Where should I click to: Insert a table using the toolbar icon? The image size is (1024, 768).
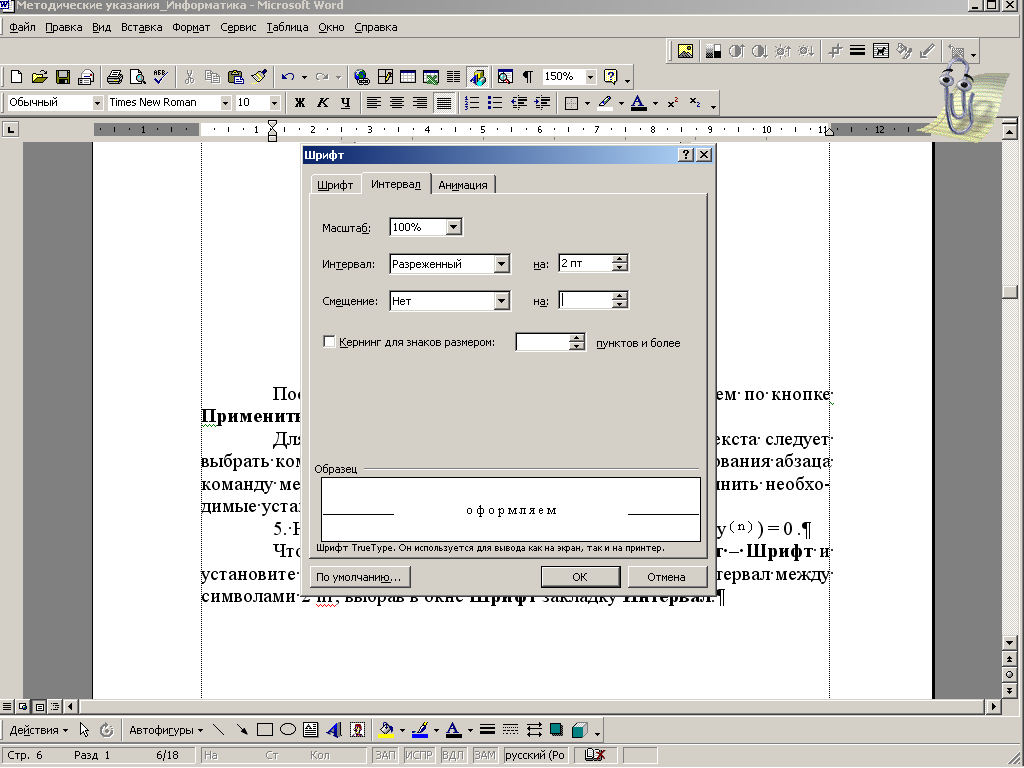pyautogui.click(x=408, y=77)
